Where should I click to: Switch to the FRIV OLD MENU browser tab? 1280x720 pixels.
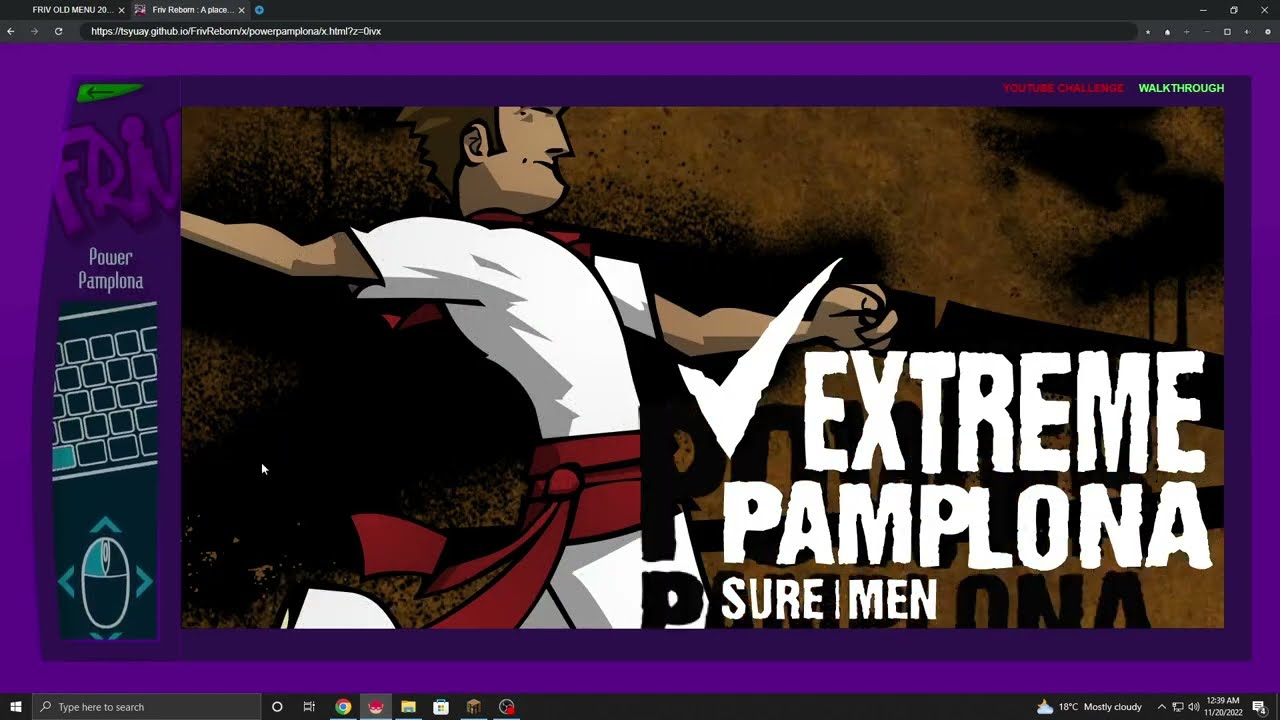(x=71, y=10)
